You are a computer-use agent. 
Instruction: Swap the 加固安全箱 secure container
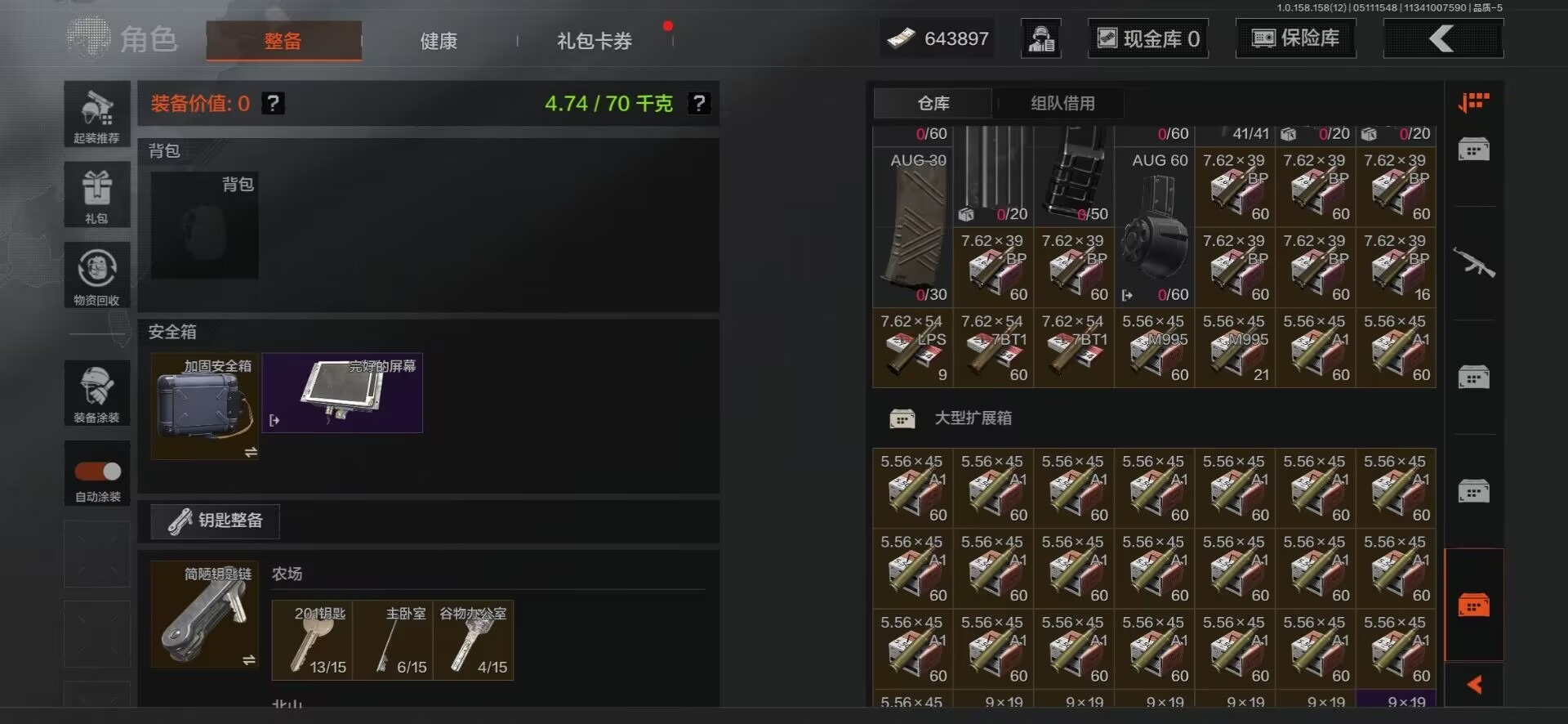click(x=251, y=452)
